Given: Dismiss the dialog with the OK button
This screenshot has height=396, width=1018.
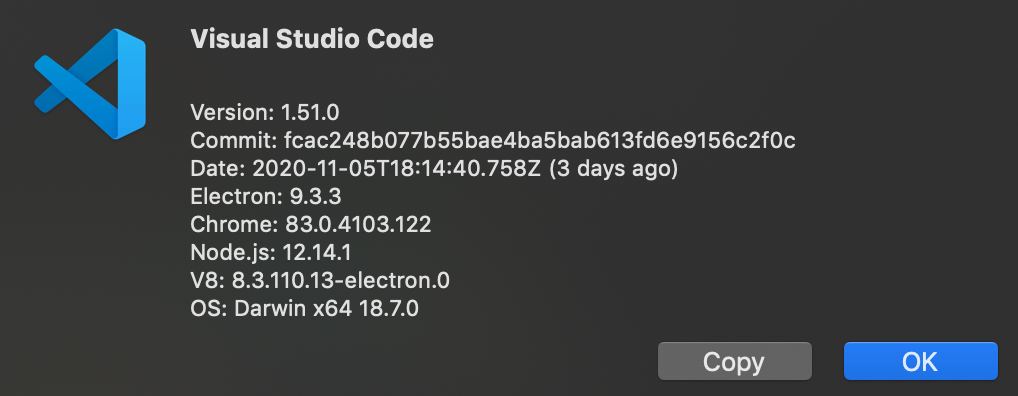Looking at the screenshot, I should click(920, 361).
